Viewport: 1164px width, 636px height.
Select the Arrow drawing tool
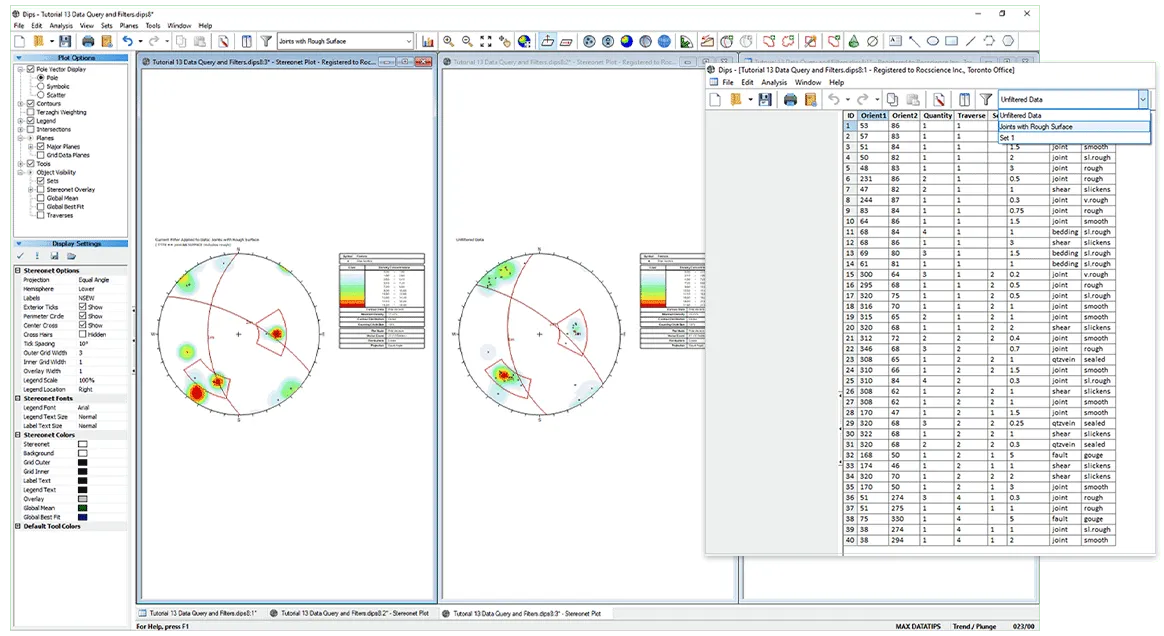coord(914,42)
